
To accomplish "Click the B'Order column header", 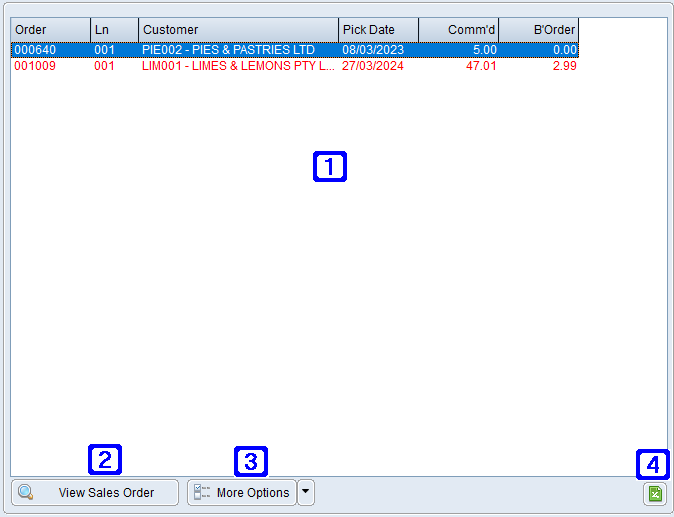I will (x=539, y=30).
